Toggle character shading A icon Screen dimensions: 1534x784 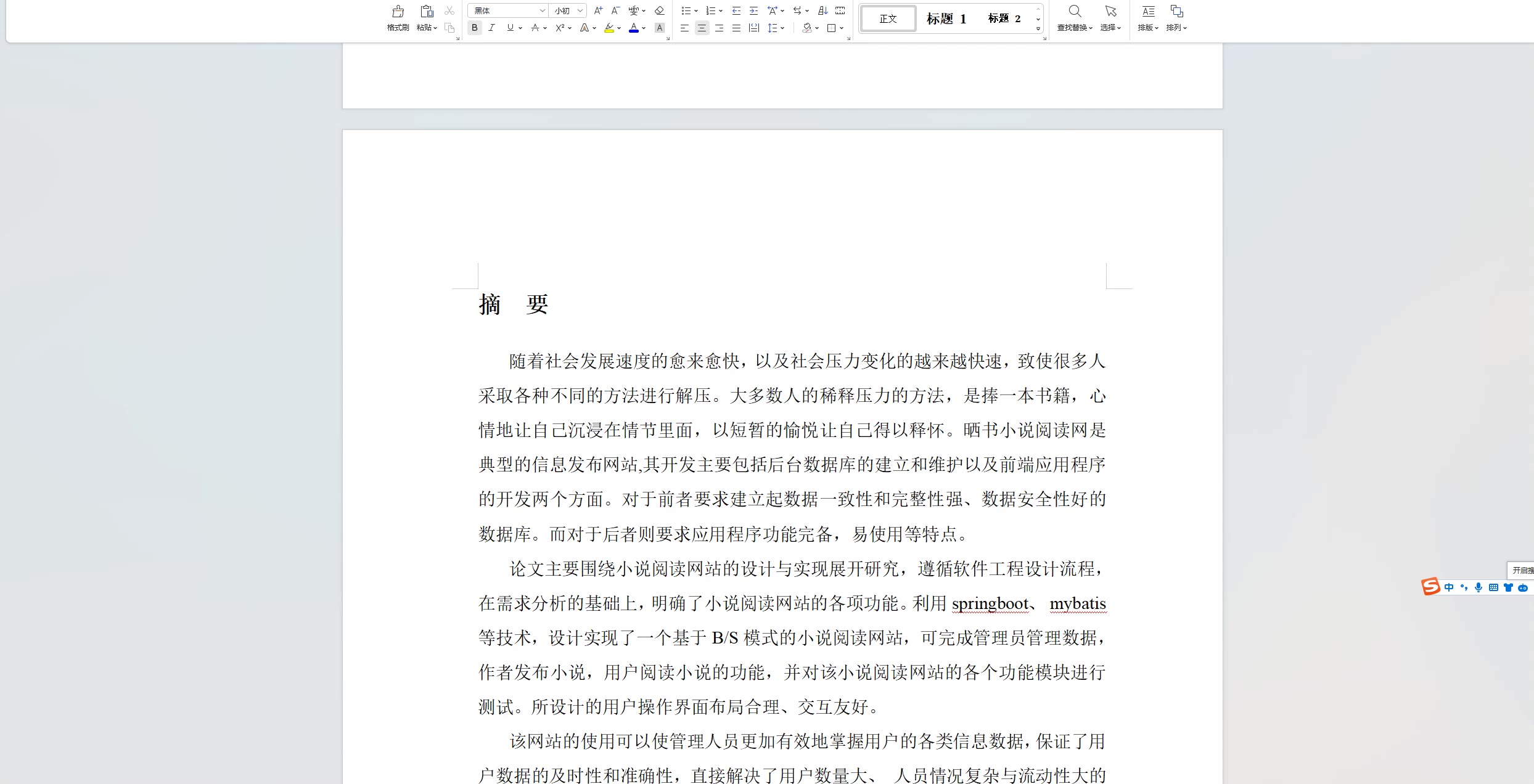coord(659,28)
